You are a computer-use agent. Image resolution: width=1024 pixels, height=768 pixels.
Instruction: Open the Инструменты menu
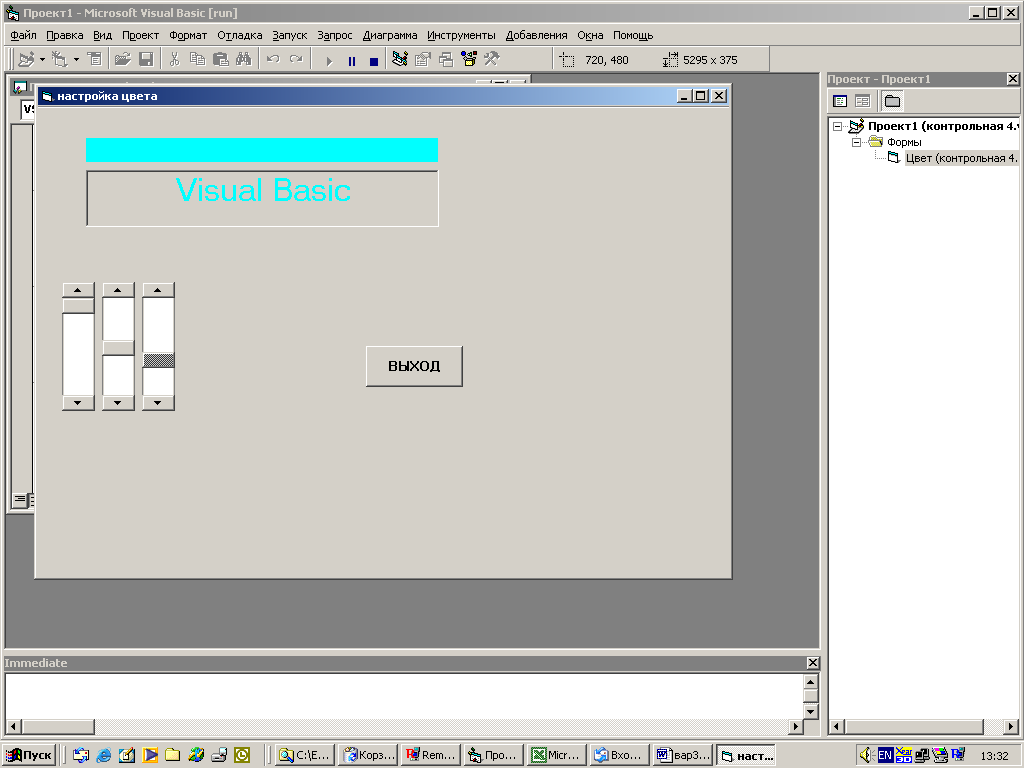coord(461,35)
